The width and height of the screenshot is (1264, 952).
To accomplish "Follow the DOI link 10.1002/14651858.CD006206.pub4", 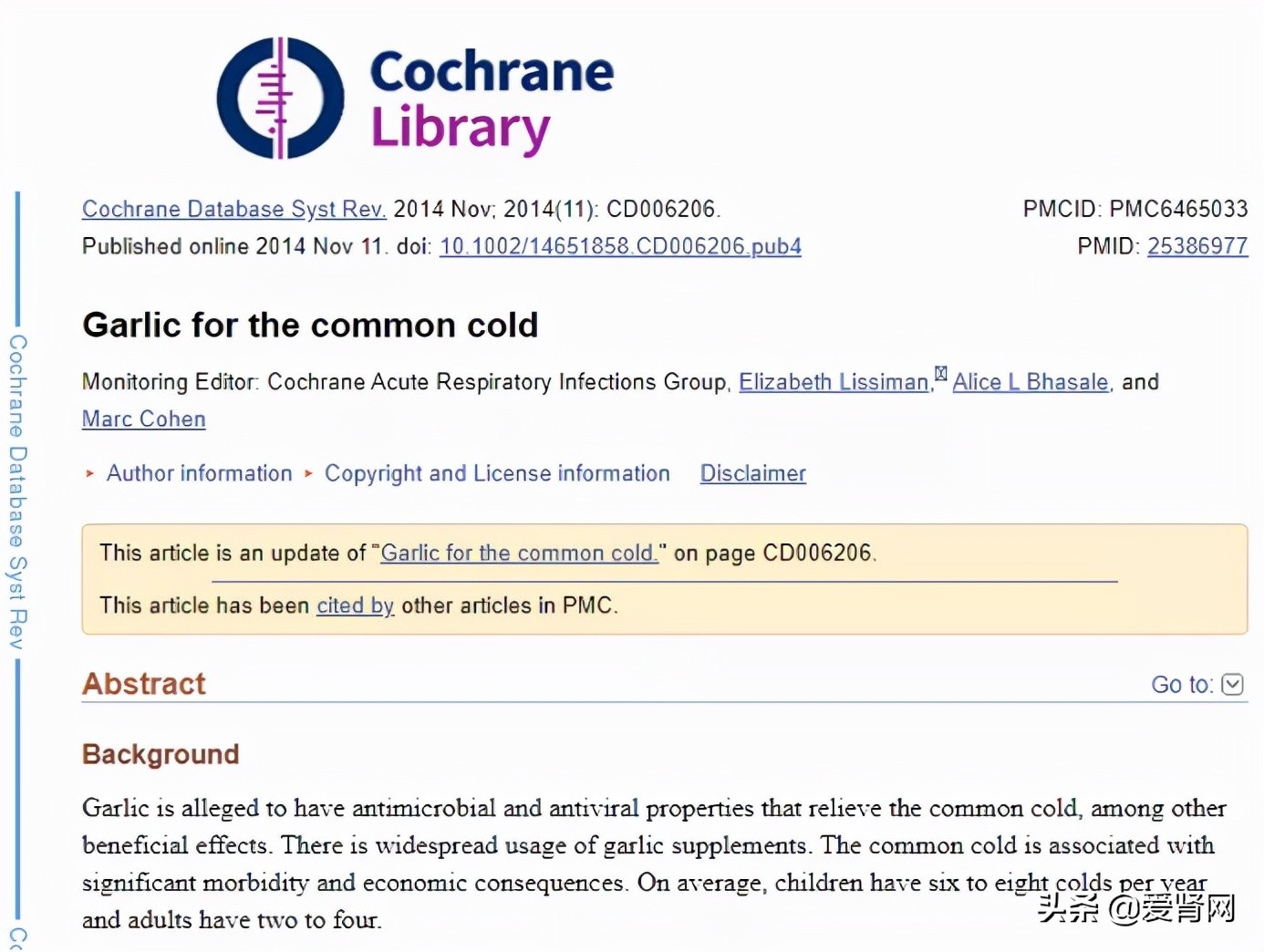I will [620, 246].
